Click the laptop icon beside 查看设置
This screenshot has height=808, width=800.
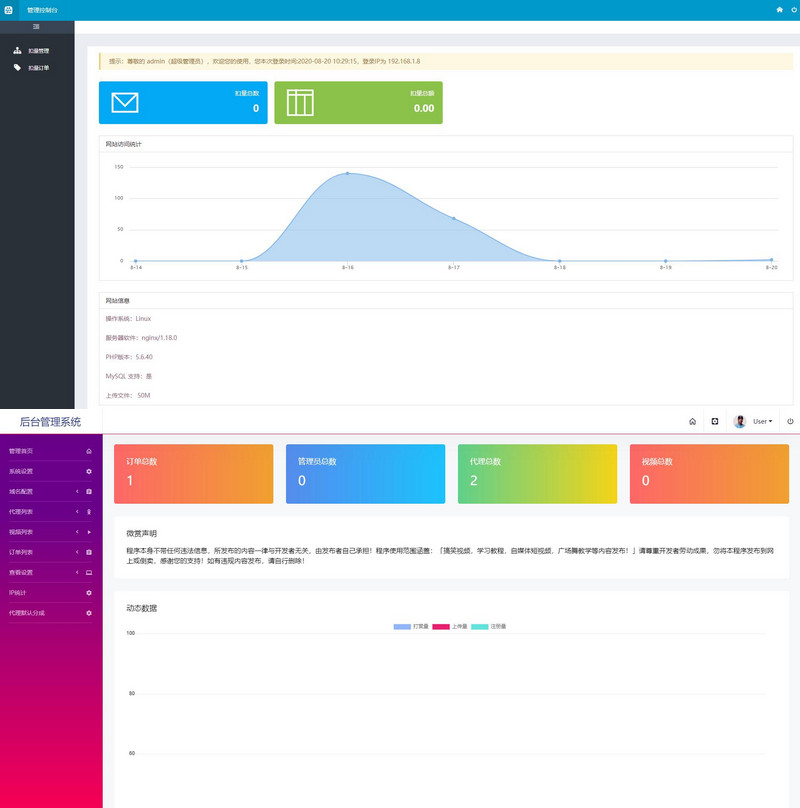(89, 573)
